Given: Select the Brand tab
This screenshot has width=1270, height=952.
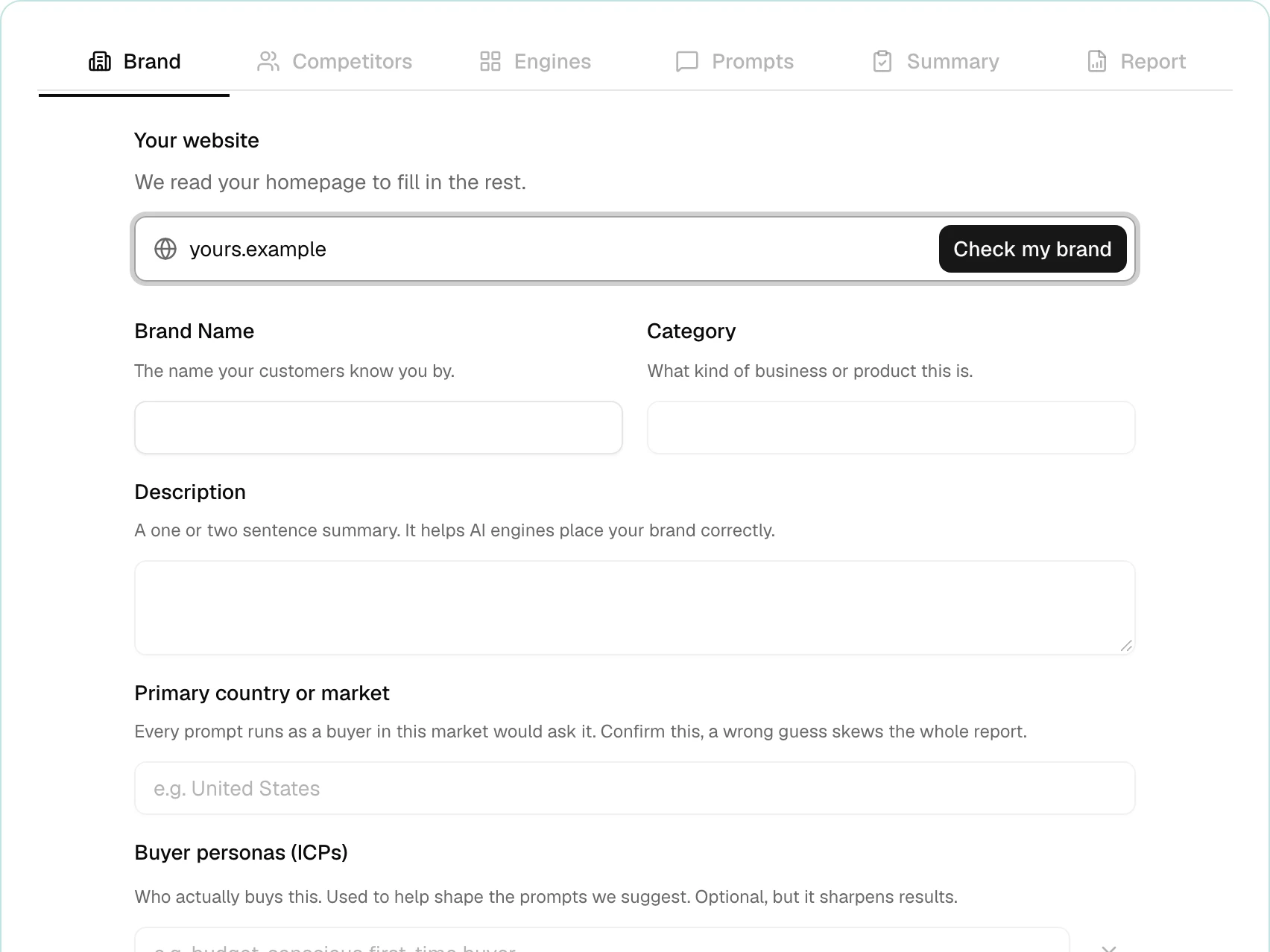Looking at the screenshot, I should (x=134, y=61).
